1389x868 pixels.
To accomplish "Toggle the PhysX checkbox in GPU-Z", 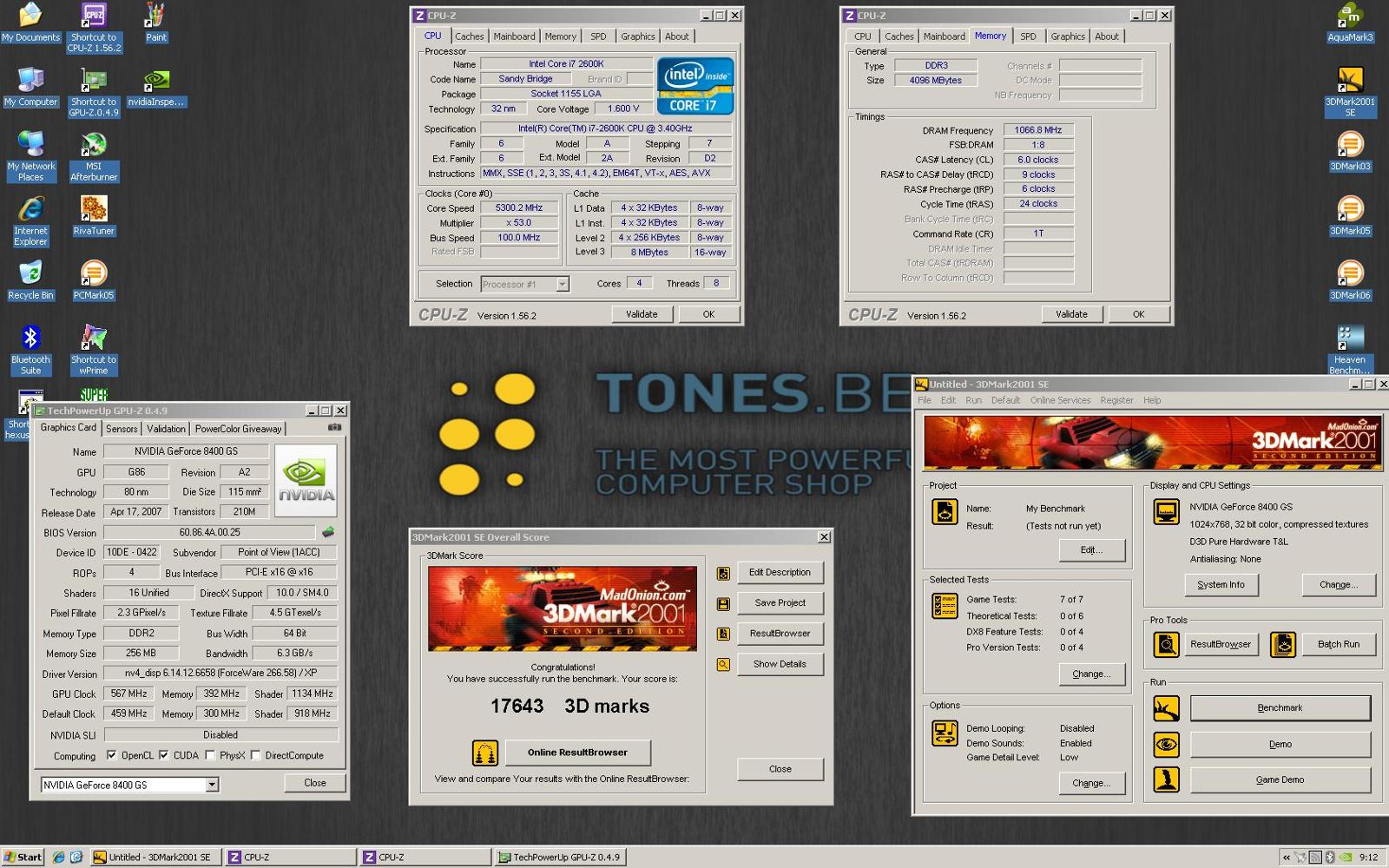I will [209, 755].
